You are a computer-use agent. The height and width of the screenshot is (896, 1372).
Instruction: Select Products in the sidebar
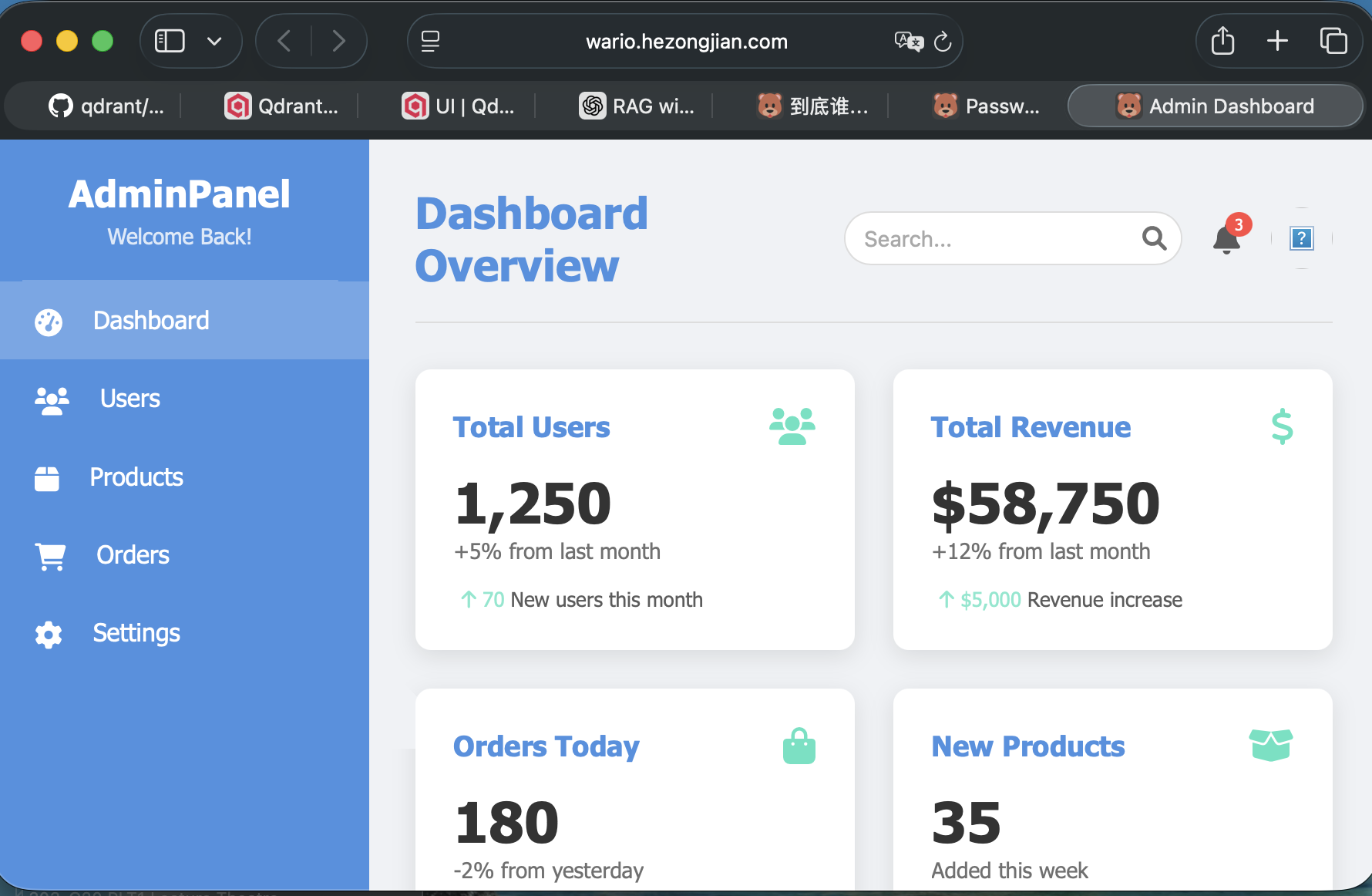point(136,477)
